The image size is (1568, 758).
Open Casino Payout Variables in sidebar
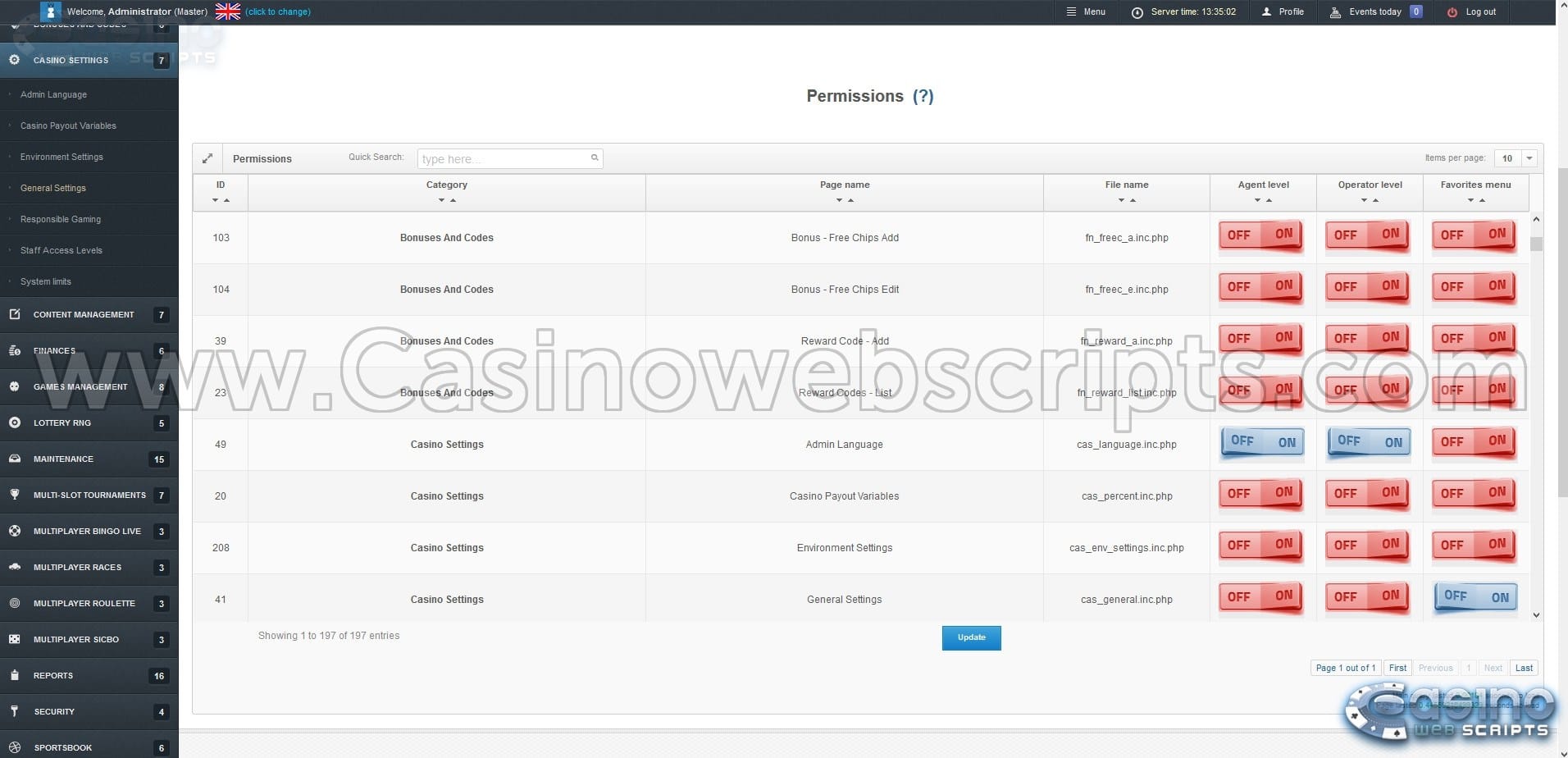coord(89,126)
